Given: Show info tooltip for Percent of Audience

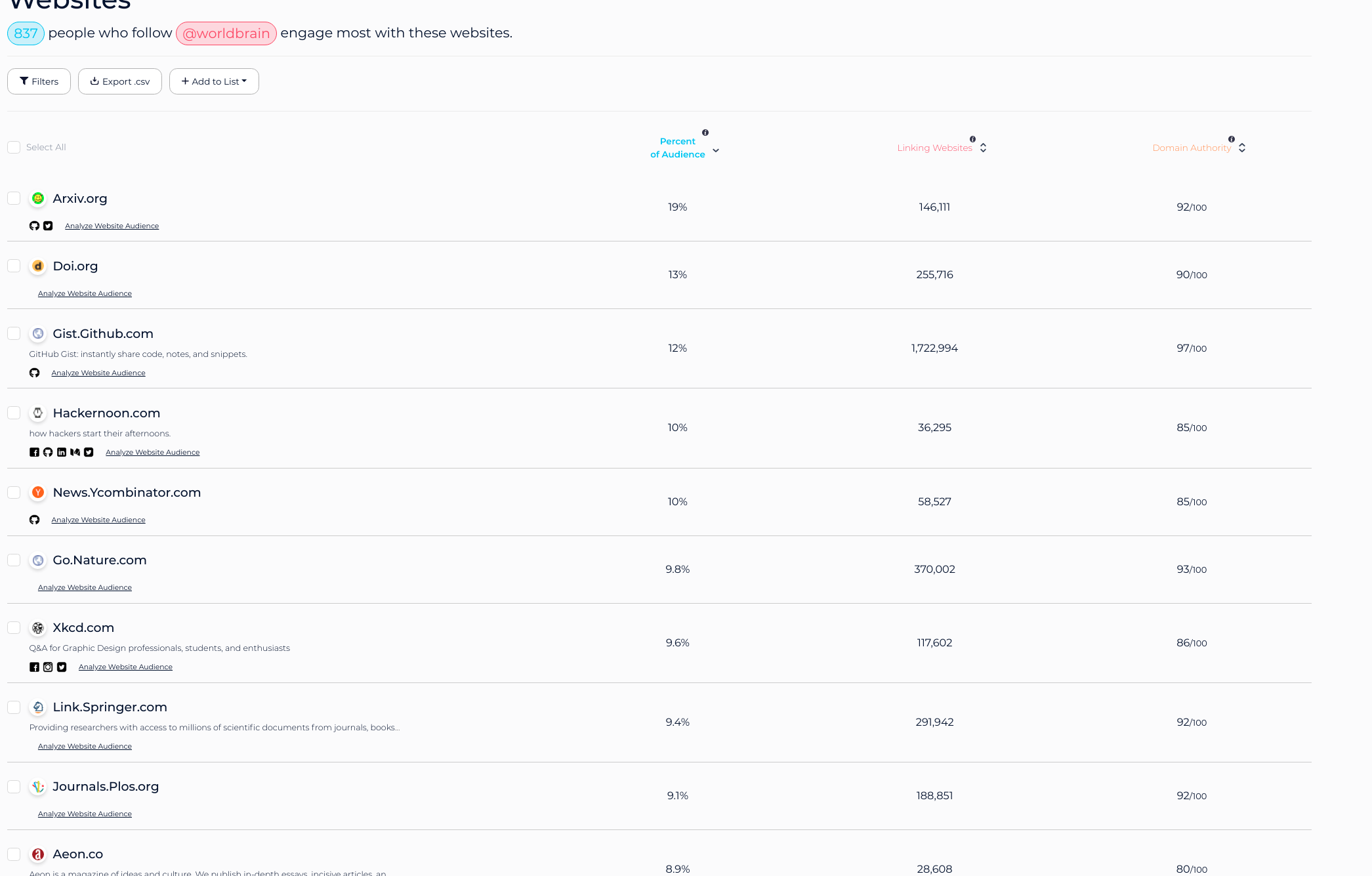Looking at the screenshot, I should coord(705,133).
